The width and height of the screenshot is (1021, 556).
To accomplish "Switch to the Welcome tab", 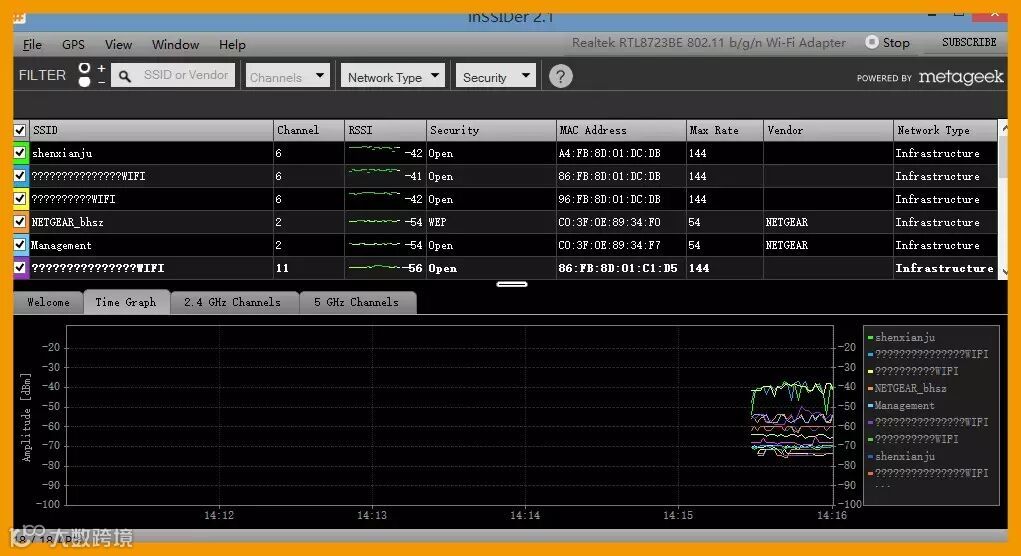I will pos(48,302).
